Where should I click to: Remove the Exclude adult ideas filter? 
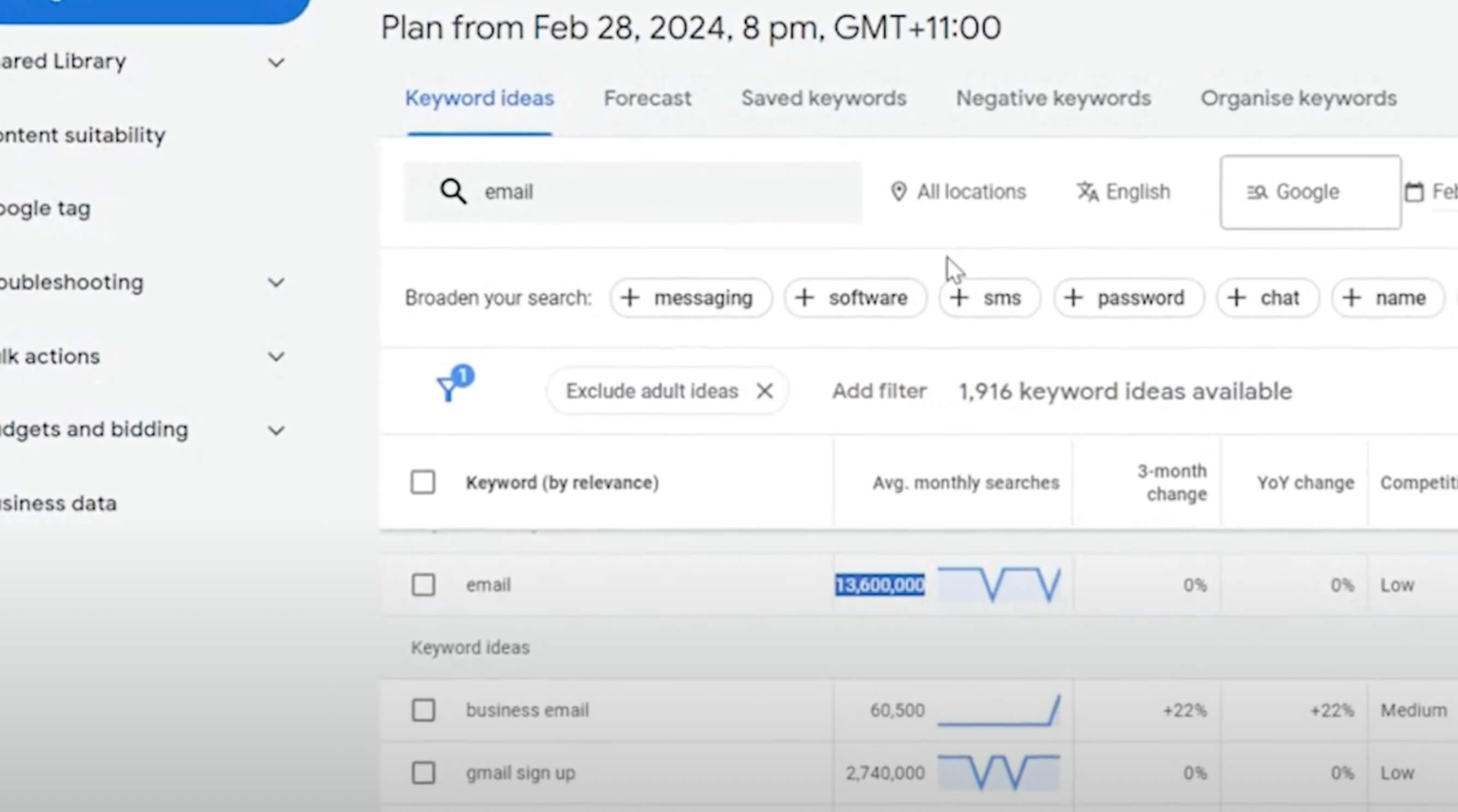[x=765, y=390]
